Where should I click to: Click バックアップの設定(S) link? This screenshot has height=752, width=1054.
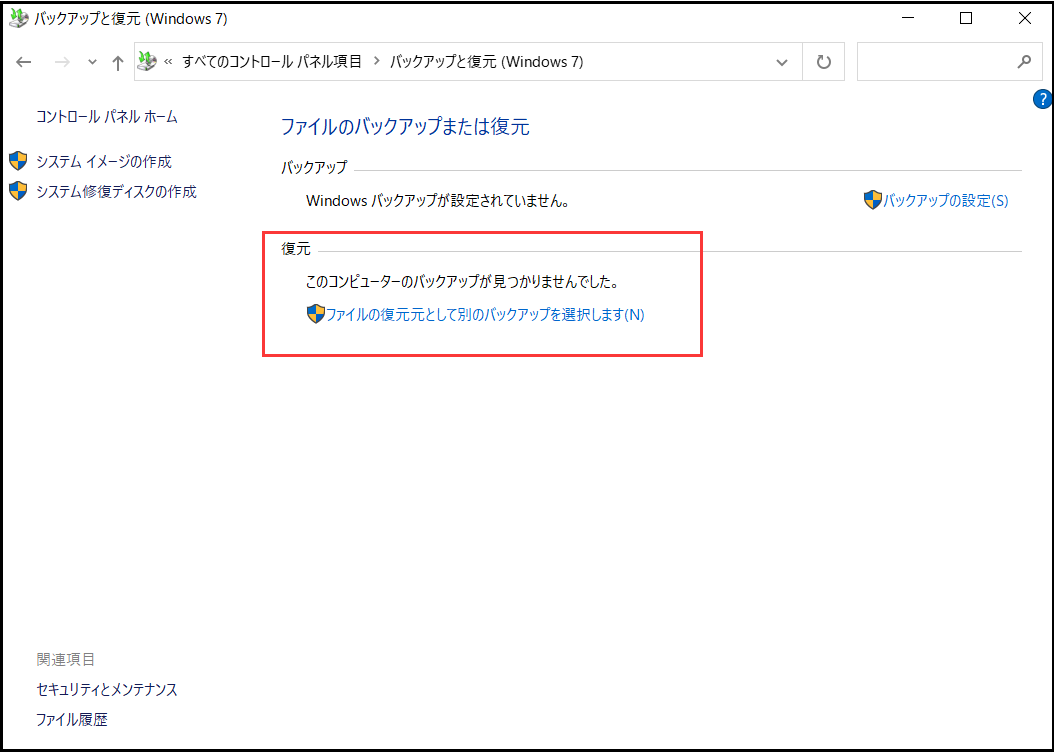coord(946,200)
